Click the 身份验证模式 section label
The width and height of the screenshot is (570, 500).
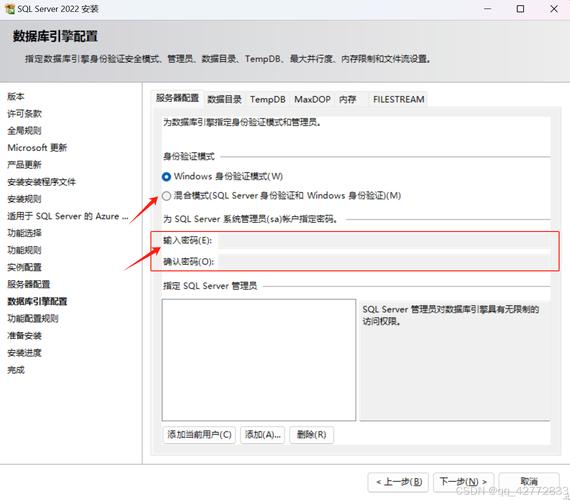pos(189,157)
